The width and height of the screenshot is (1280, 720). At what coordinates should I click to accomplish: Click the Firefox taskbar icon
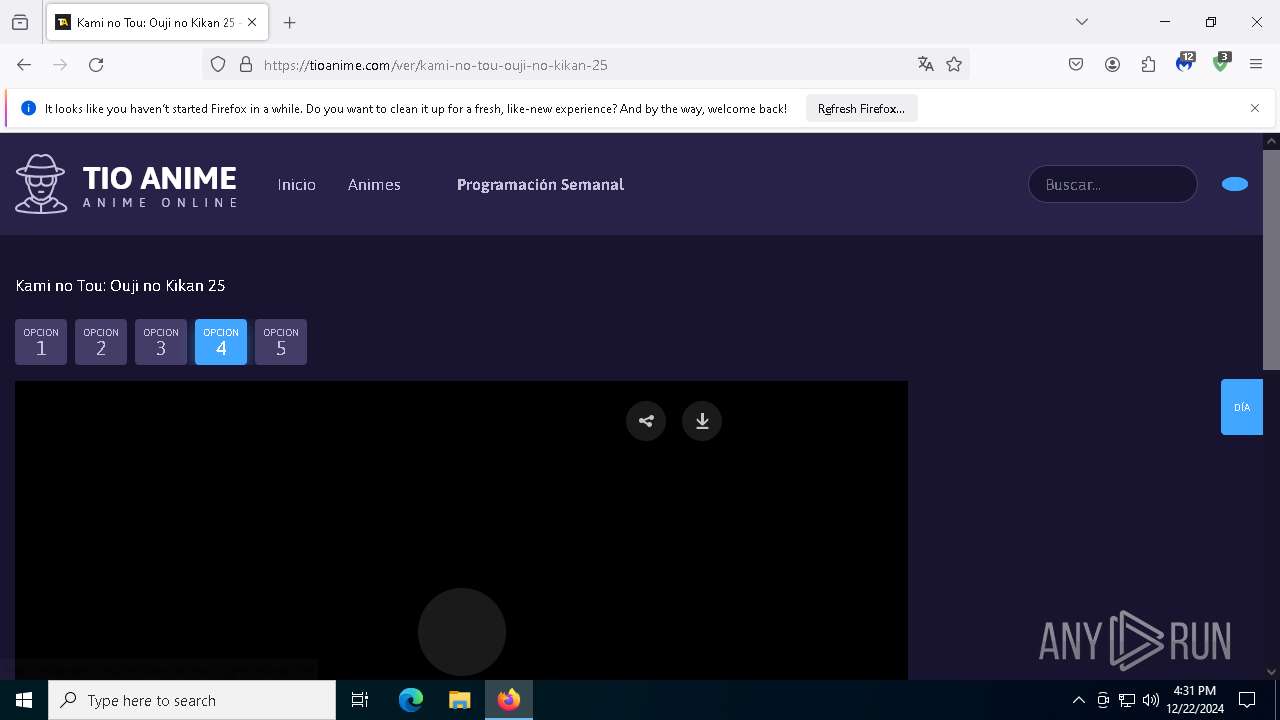(508, 700)
